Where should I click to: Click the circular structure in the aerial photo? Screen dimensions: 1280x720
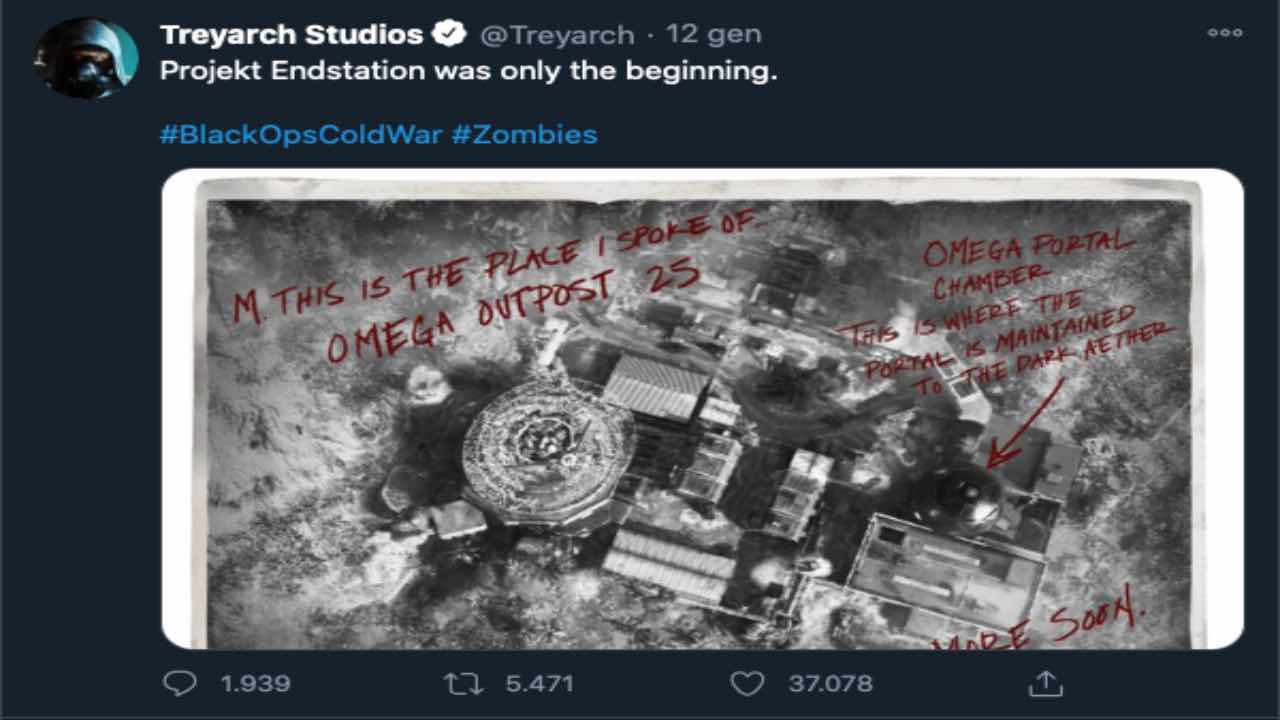coord(548,450)
